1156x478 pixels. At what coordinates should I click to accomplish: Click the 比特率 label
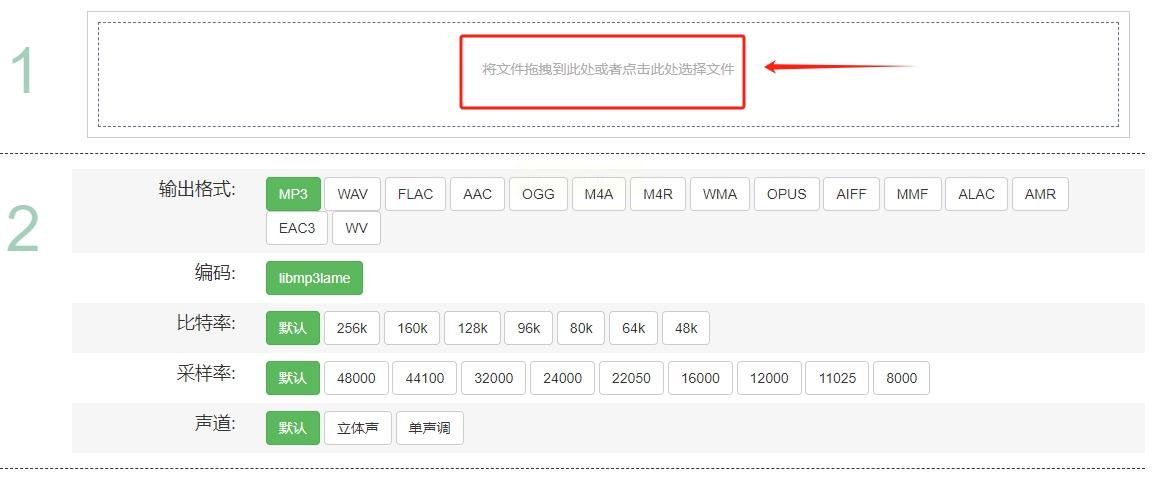(206, 323)
